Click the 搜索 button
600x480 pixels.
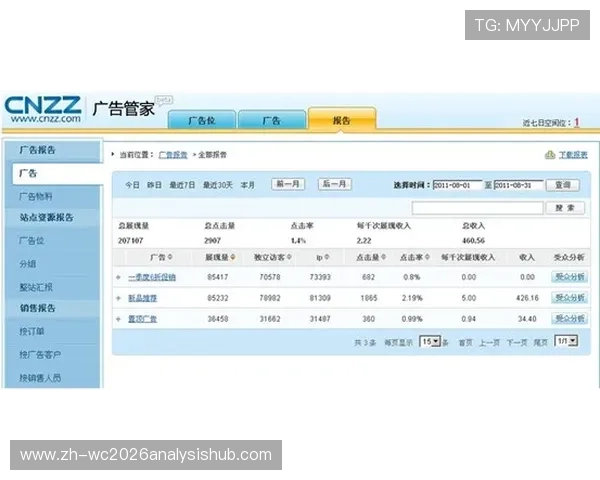click(x=565, y=208)
